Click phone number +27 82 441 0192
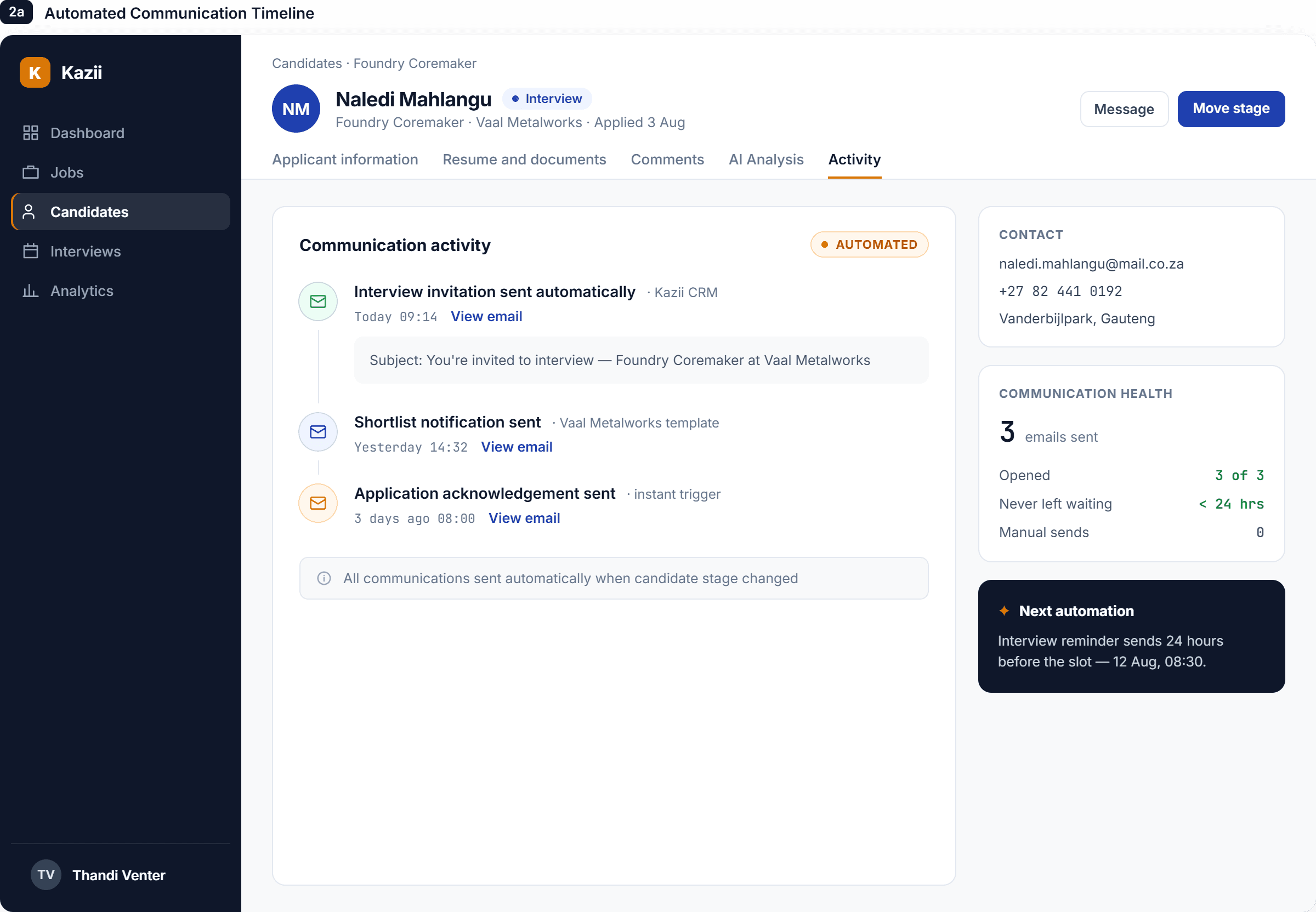Screen dimensions: 1316x912 point(1060,291)
